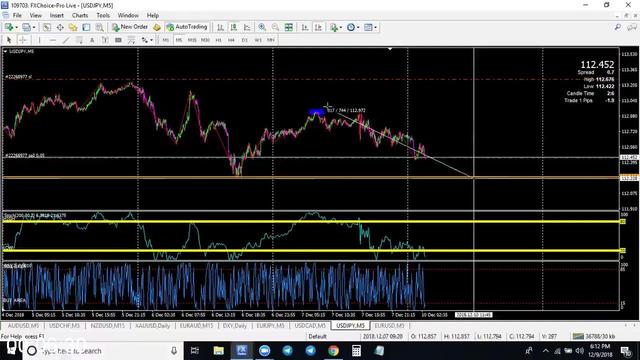Move the chart shift triangle marker

click(x=390, y=49)
